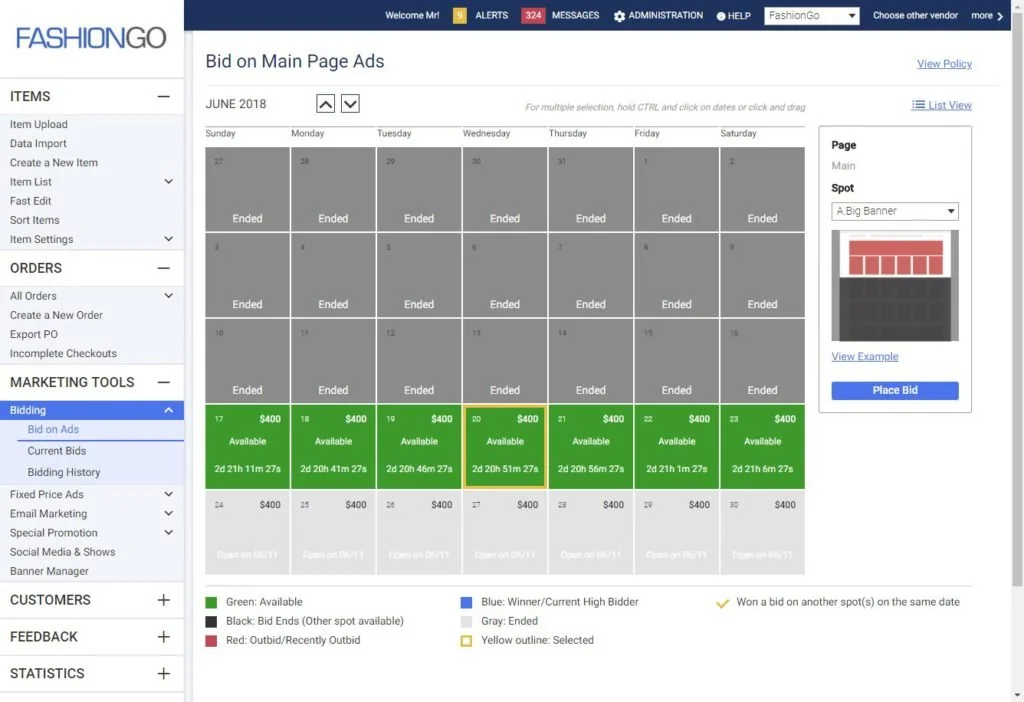Click the June 30 upcoming slot
This screenshot has height=702, width=1024.
(762, 532)
